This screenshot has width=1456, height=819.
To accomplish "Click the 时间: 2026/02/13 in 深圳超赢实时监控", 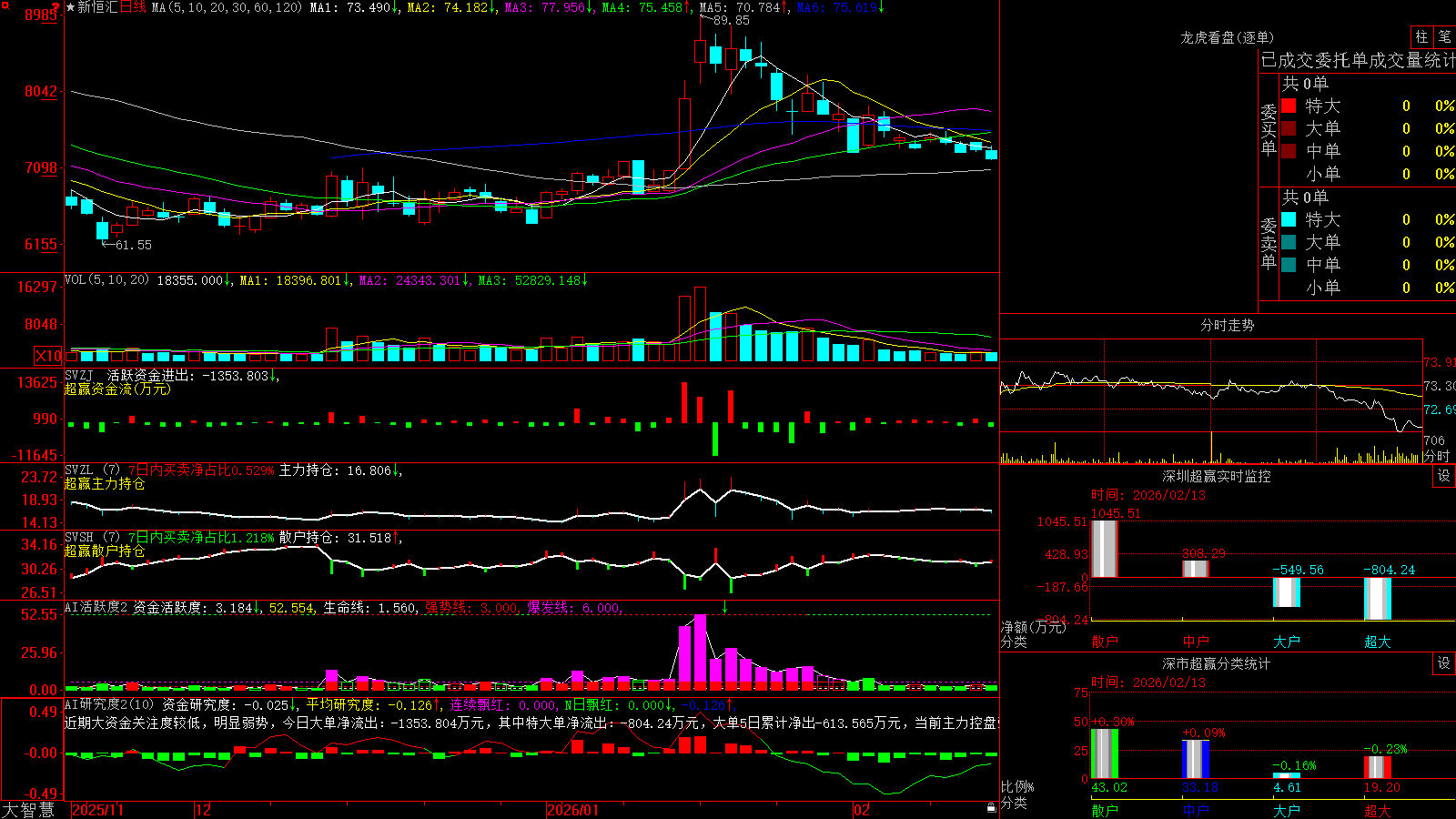I will click(1148, 495).
